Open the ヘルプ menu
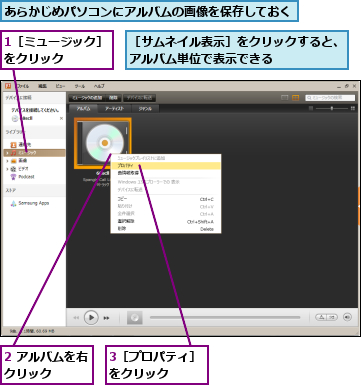Screen dimensions: 361x385 pos(99,86)
